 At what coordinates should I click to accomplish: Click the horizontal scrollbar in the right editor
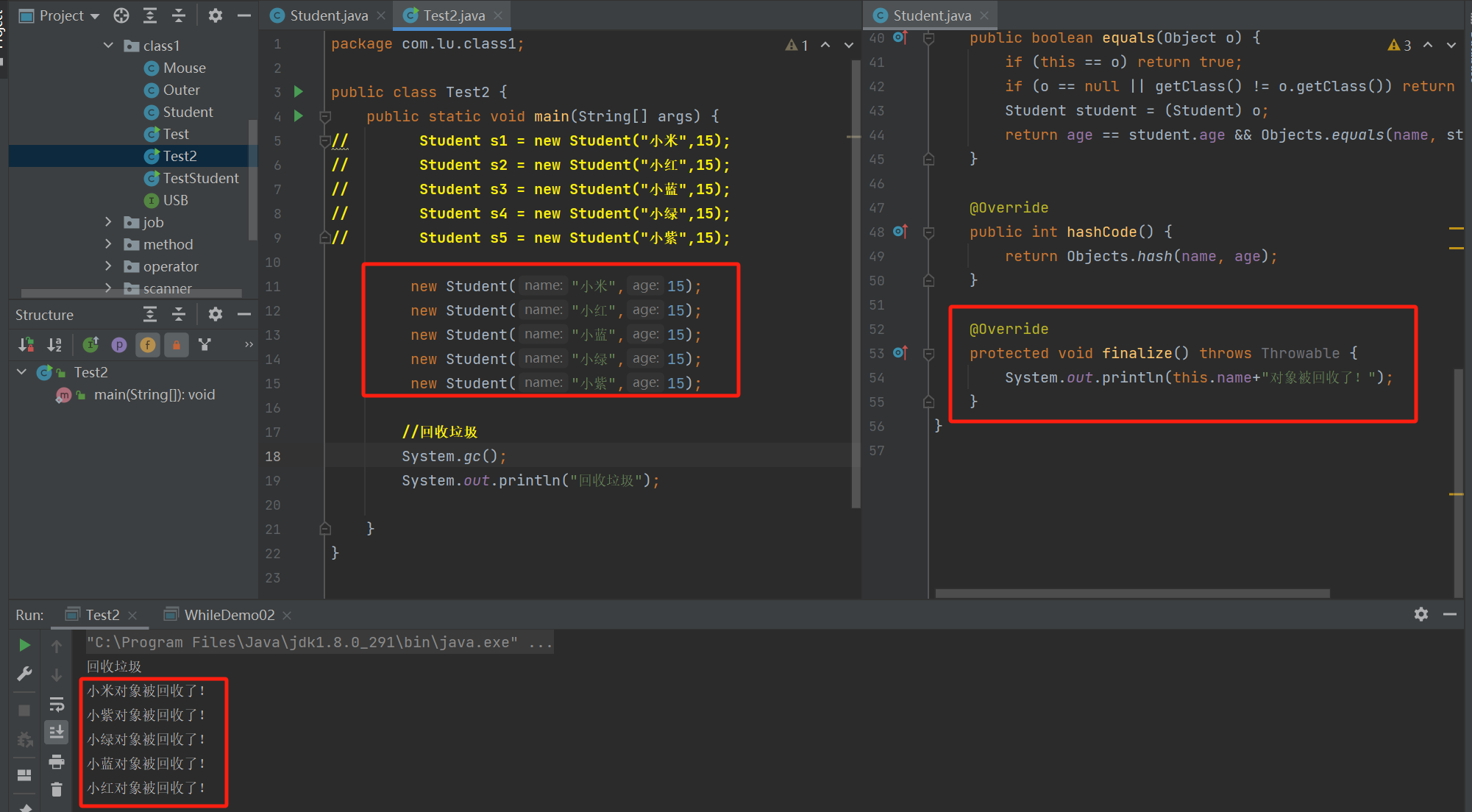tap(1131, 593)
